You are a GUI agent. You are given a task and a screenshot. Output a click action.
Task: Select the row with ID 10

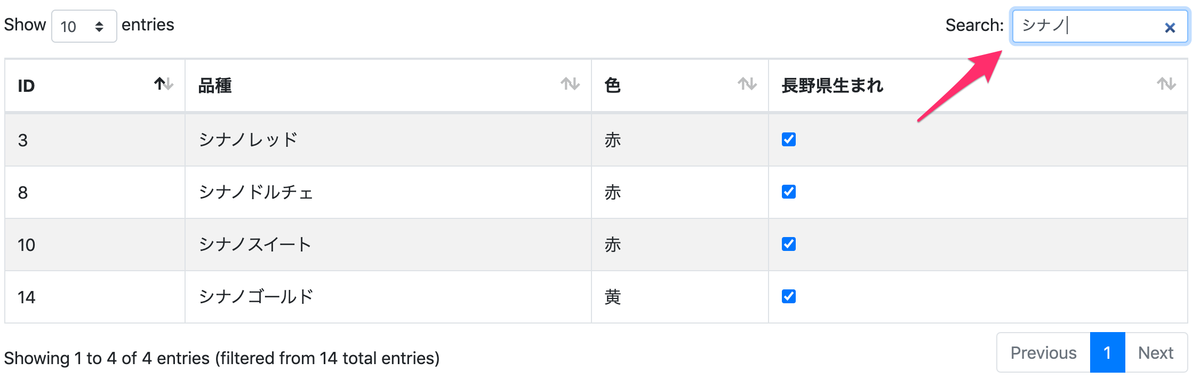[596, 244]
